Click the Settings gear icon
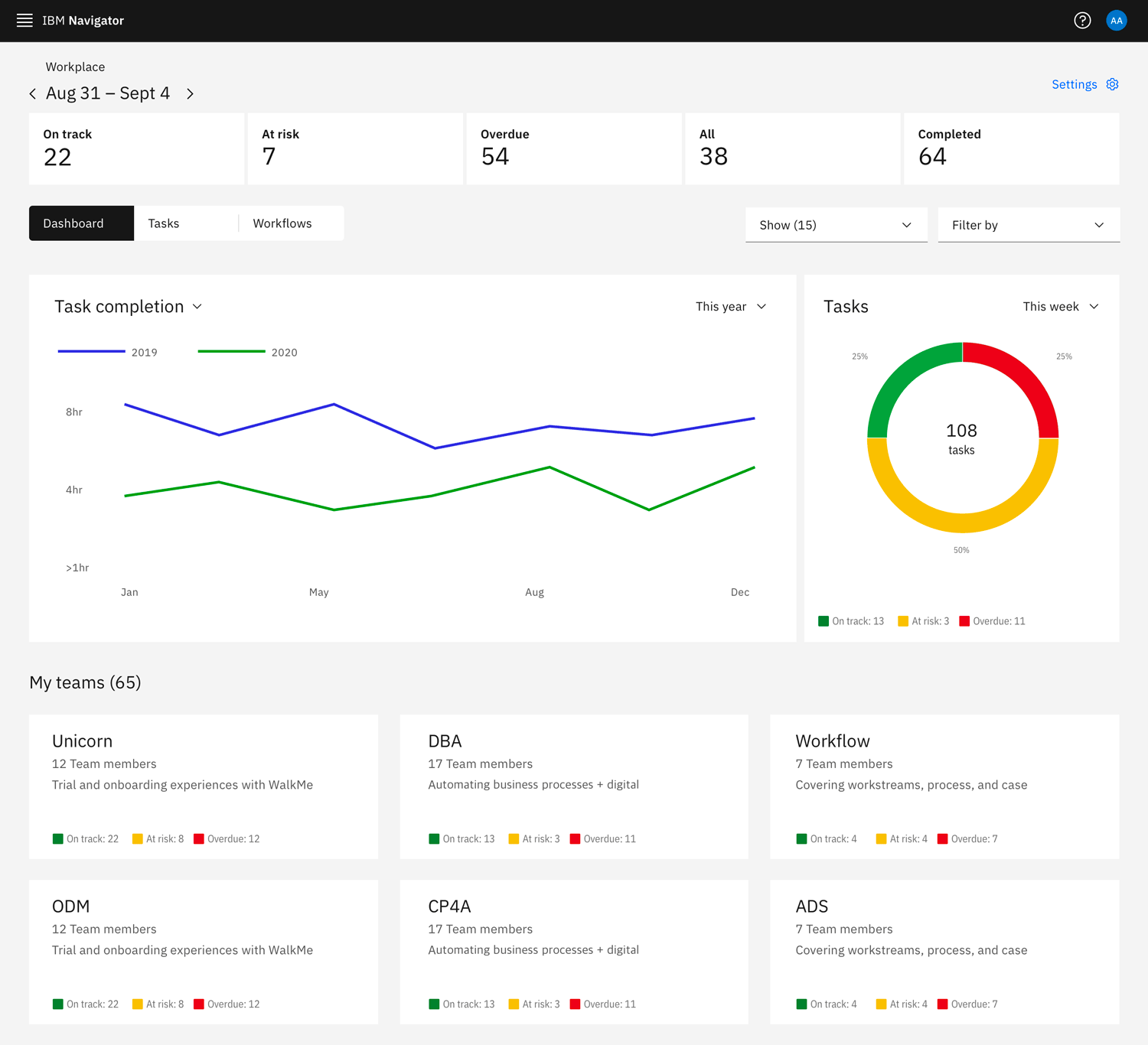Screen dimensions: 1148x1045 [1113, 84]
